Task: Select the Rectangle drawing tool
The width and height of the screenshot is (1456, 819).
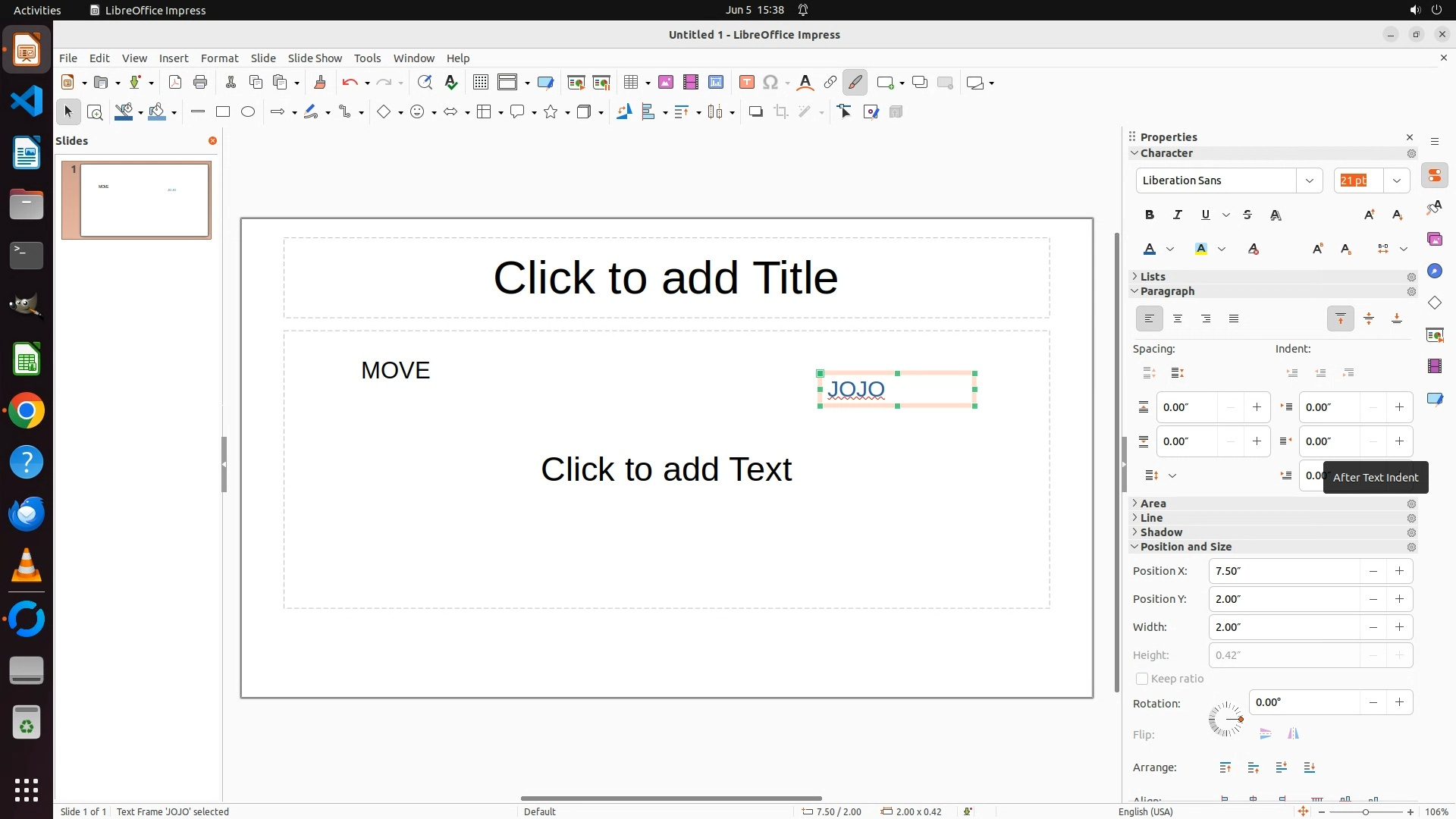Action: pos(222,112)
